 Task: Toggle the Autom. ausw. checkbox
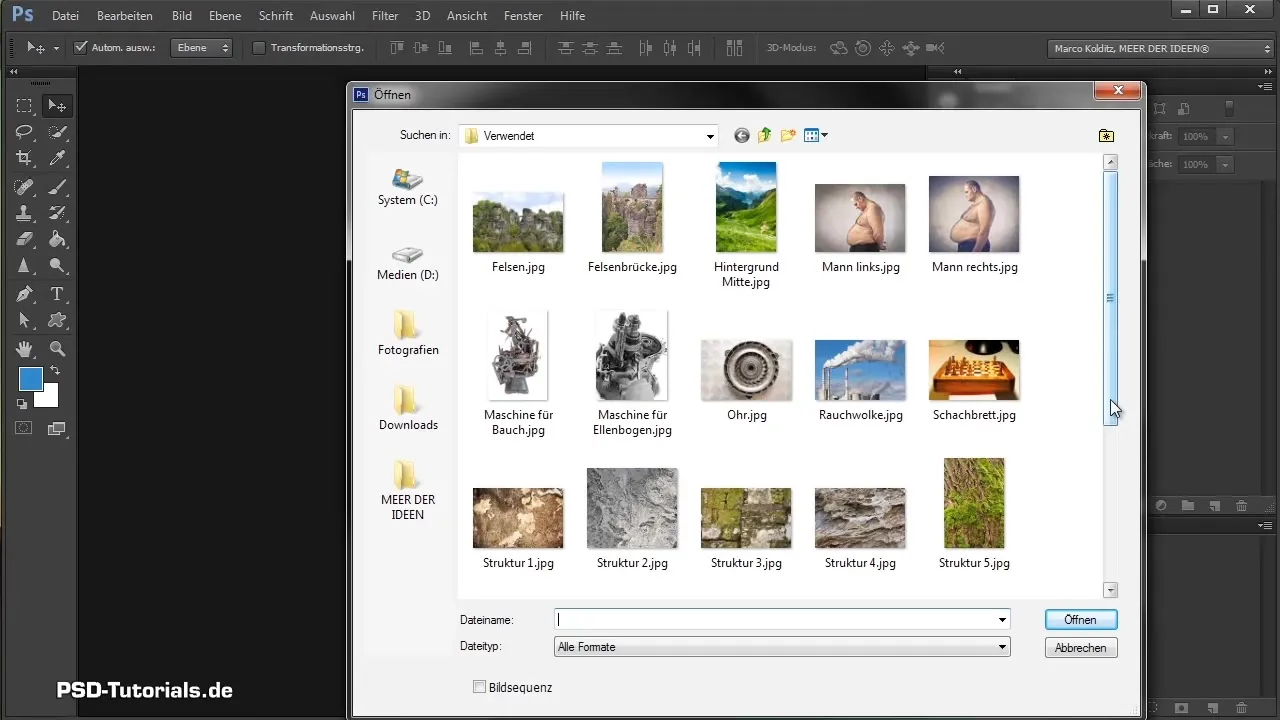tap(81, 48)
